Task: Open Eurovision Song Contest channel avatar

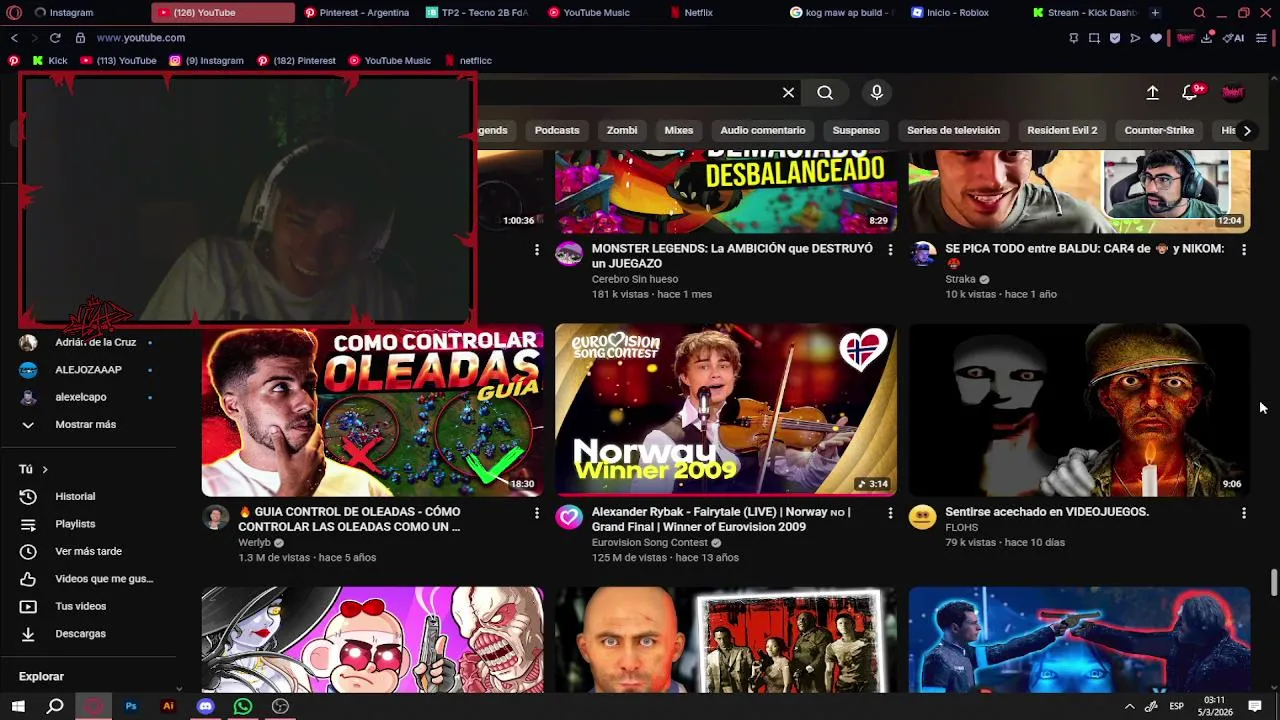Action: coord(569,517)
